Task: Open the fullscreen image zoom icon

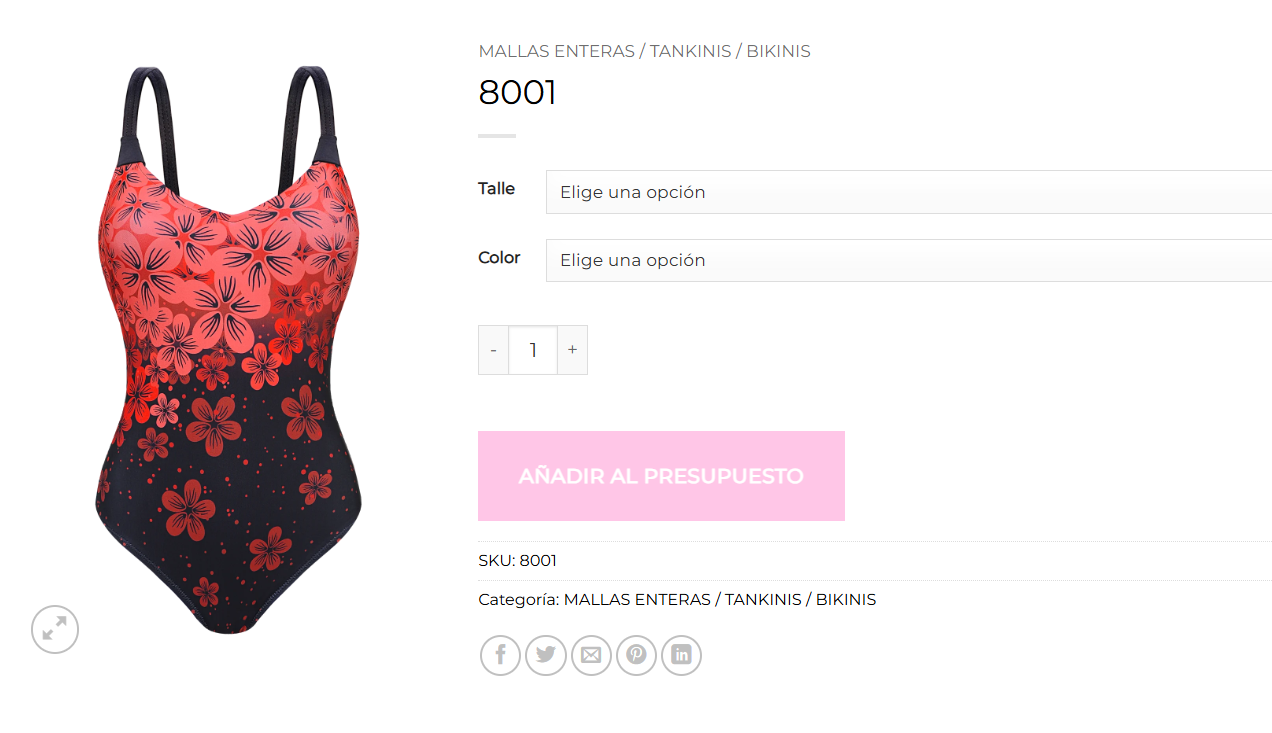Action: pos(55,630)
